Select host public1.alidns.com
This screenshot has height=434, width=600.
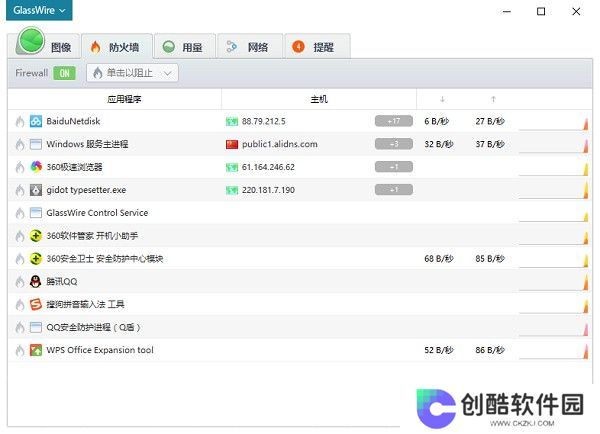click(x=280, y=144)
